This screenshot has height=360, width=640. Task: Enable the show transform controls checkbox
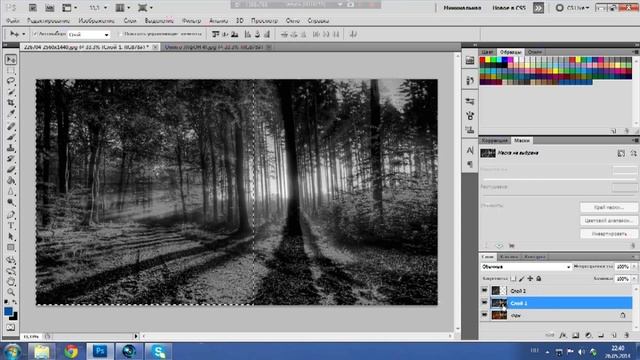click(x=120, y=34)
